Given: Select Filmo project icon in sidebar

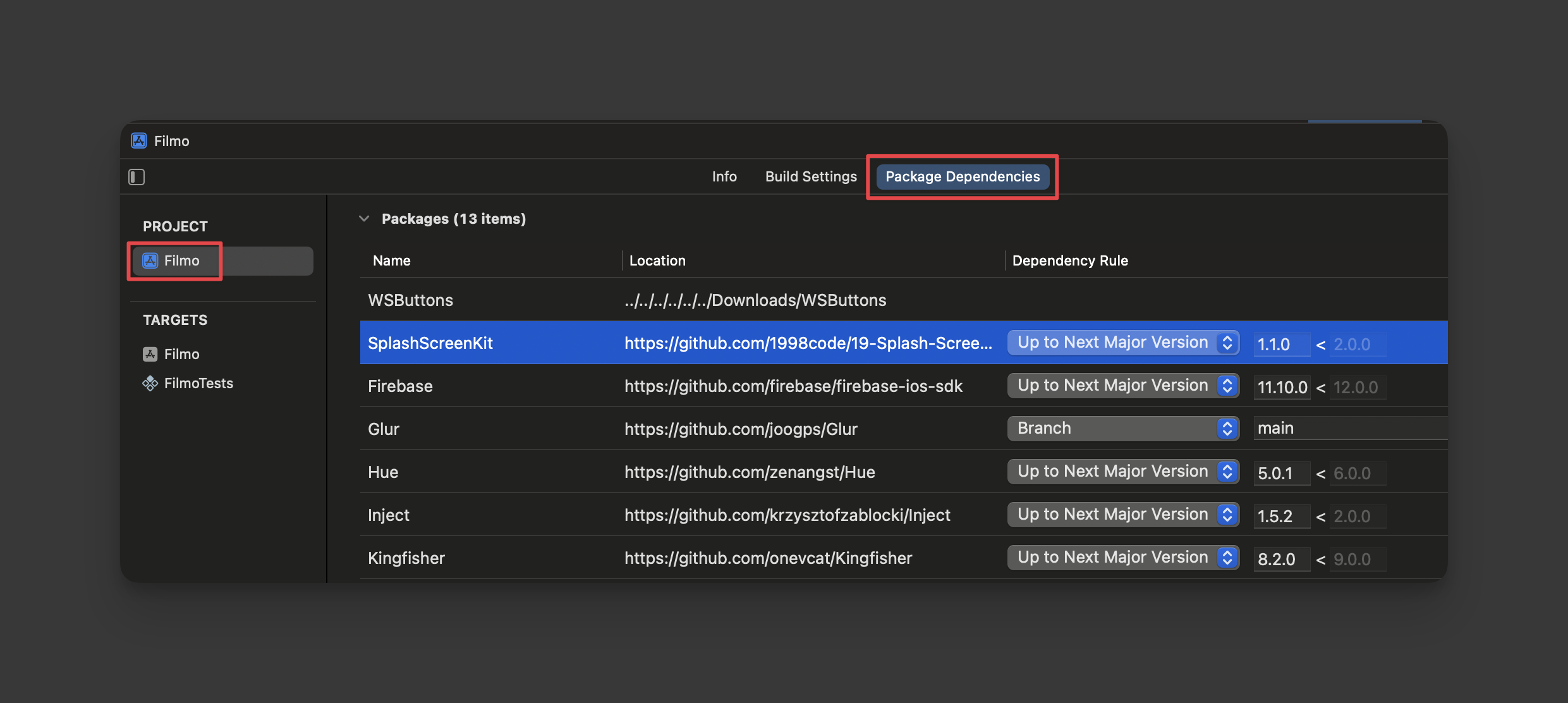Looking at the screenshot, I should point(150,260).
